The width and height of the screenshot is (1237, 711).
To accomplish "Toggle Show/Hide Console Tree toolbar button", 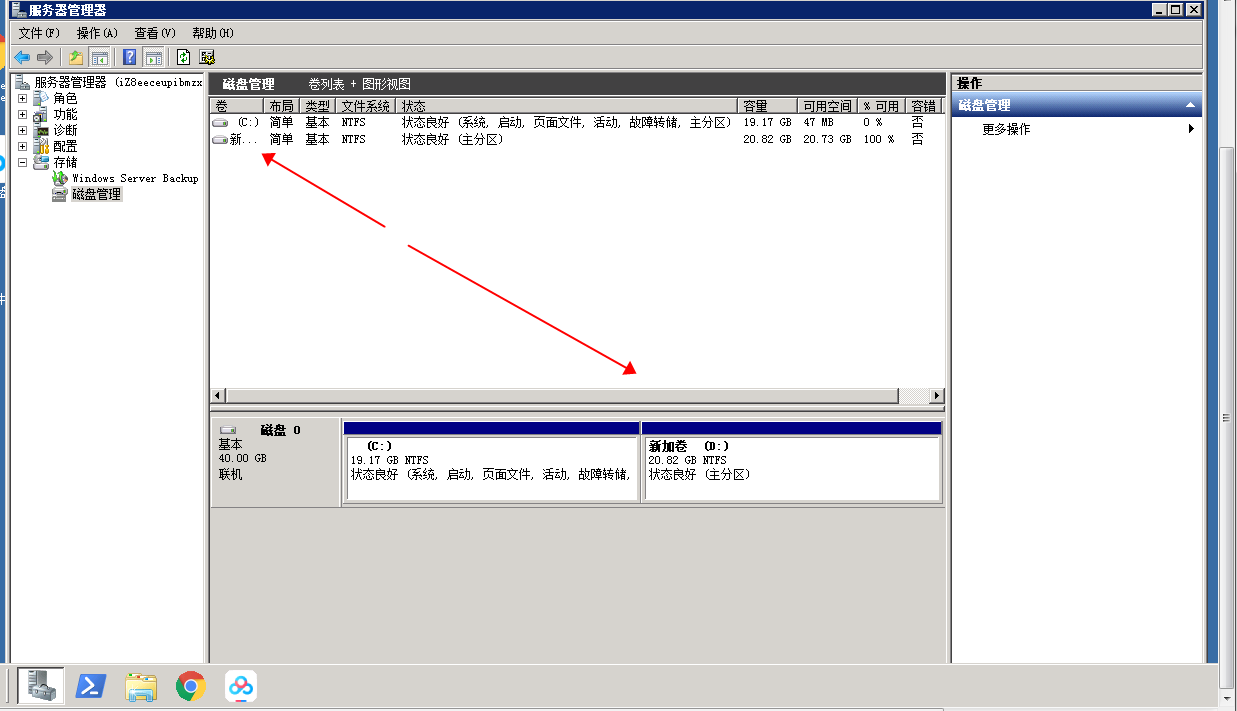I will pos(99,57).
